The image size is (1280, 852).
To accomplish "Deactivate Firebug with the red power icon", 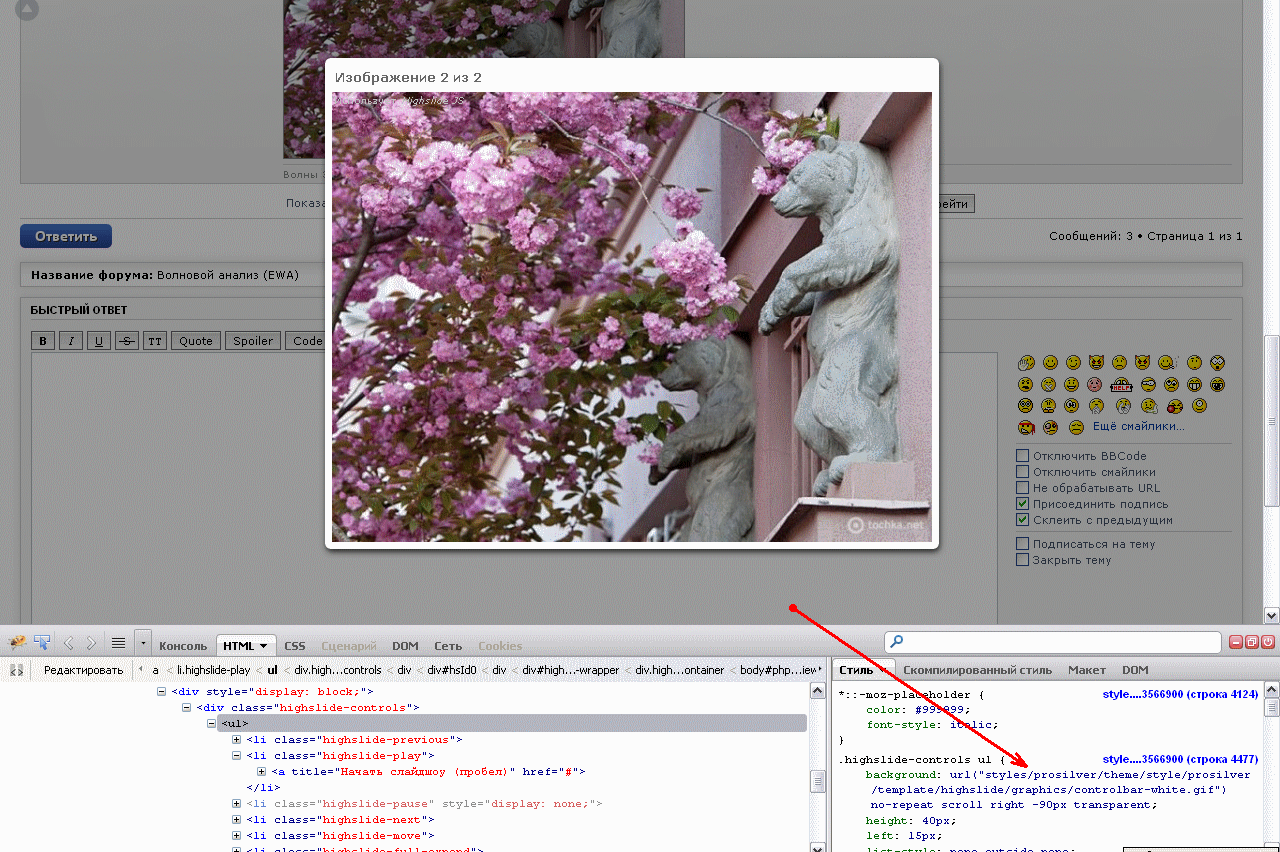I will (x=1268, y=642).
